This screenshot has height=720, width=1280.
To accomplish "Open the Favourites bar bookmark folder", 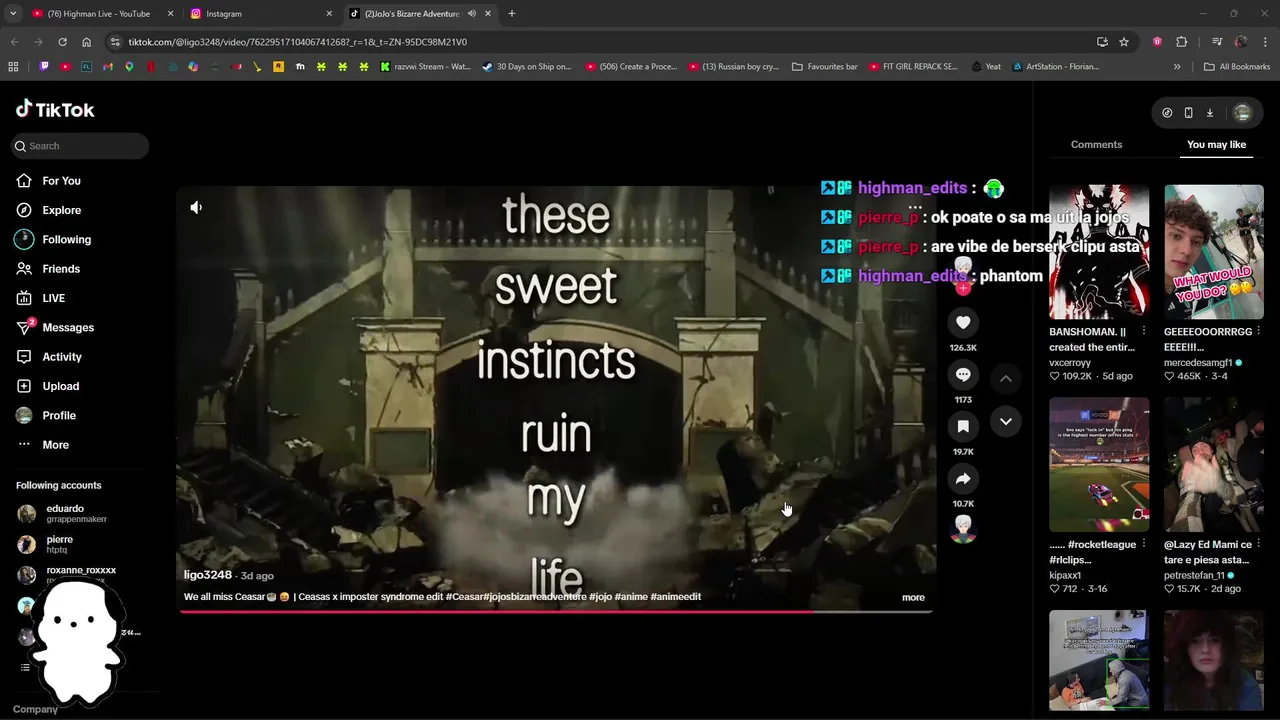I will [x=825, y=67].
